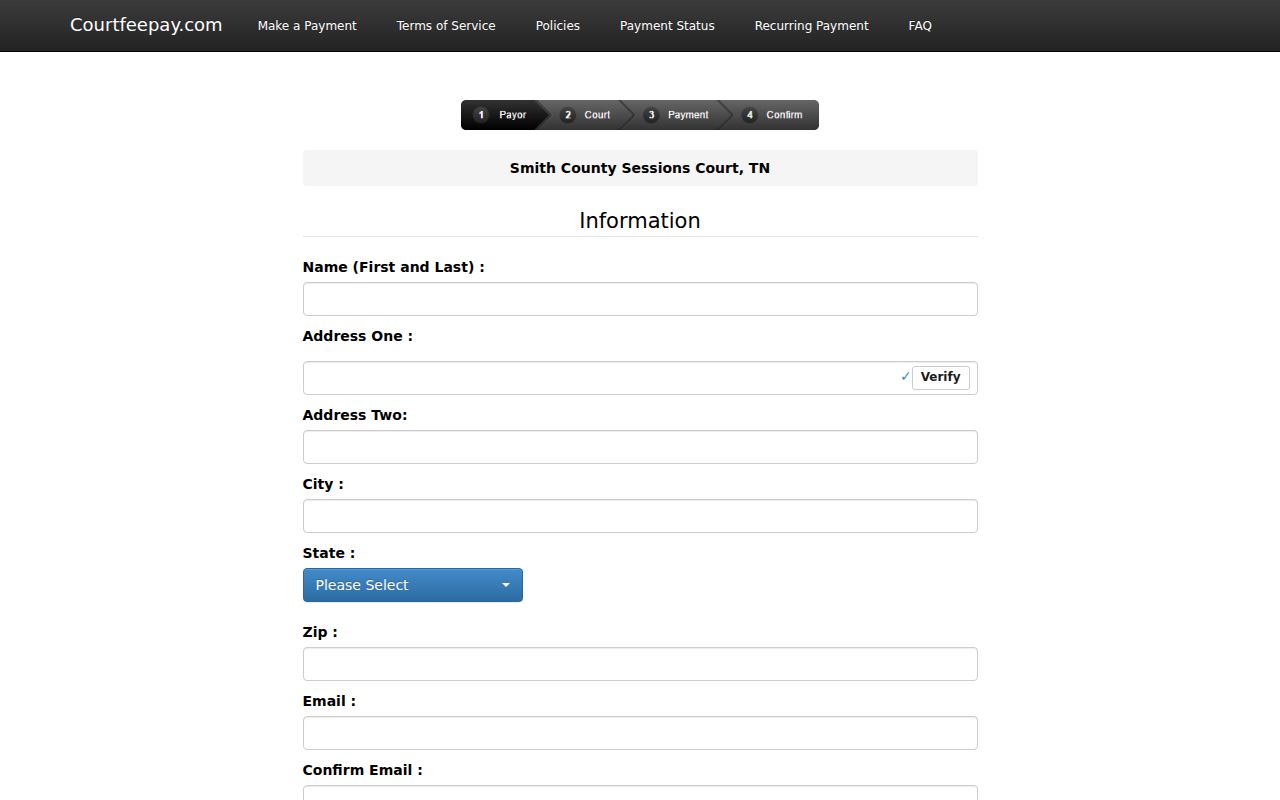Focus the Email input field
This screenshot has height=800, width=1280.
(640, 733)
